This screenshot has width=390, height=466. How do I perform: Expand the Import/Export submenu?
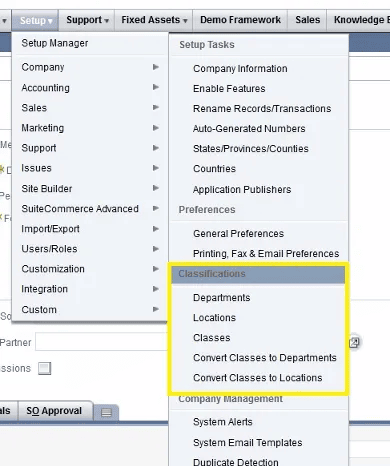click(90, 229)
